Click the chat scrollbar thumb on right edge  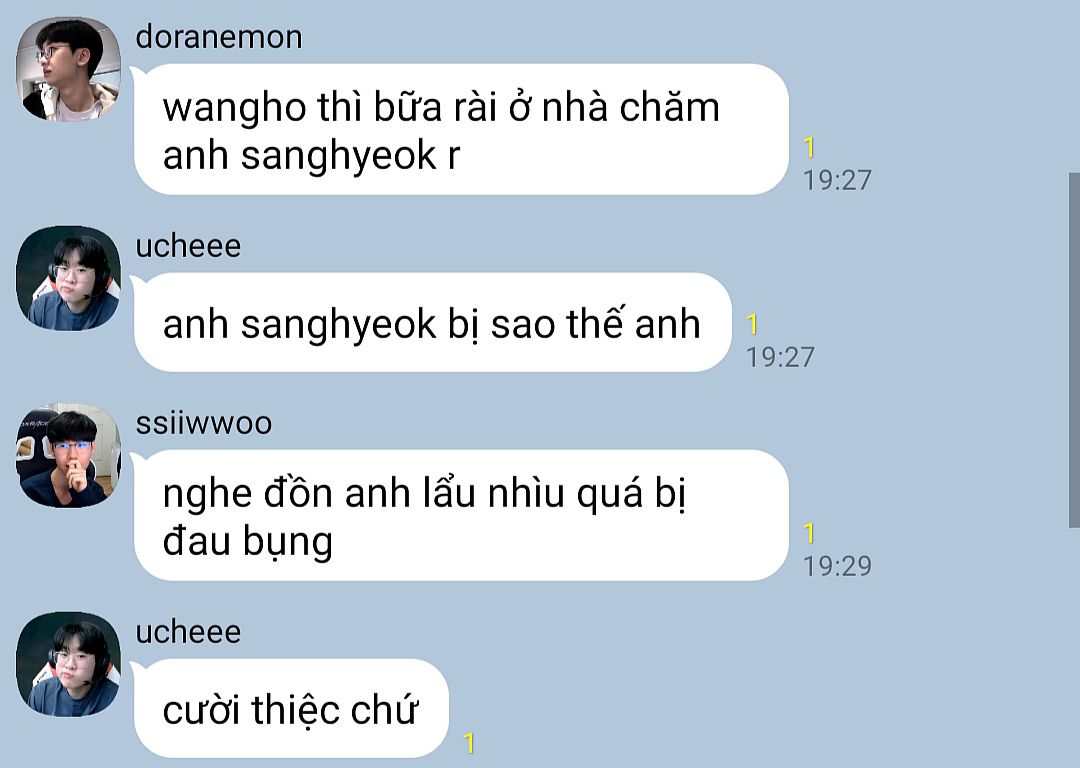pyautogui.click(x=1074, y=351)
